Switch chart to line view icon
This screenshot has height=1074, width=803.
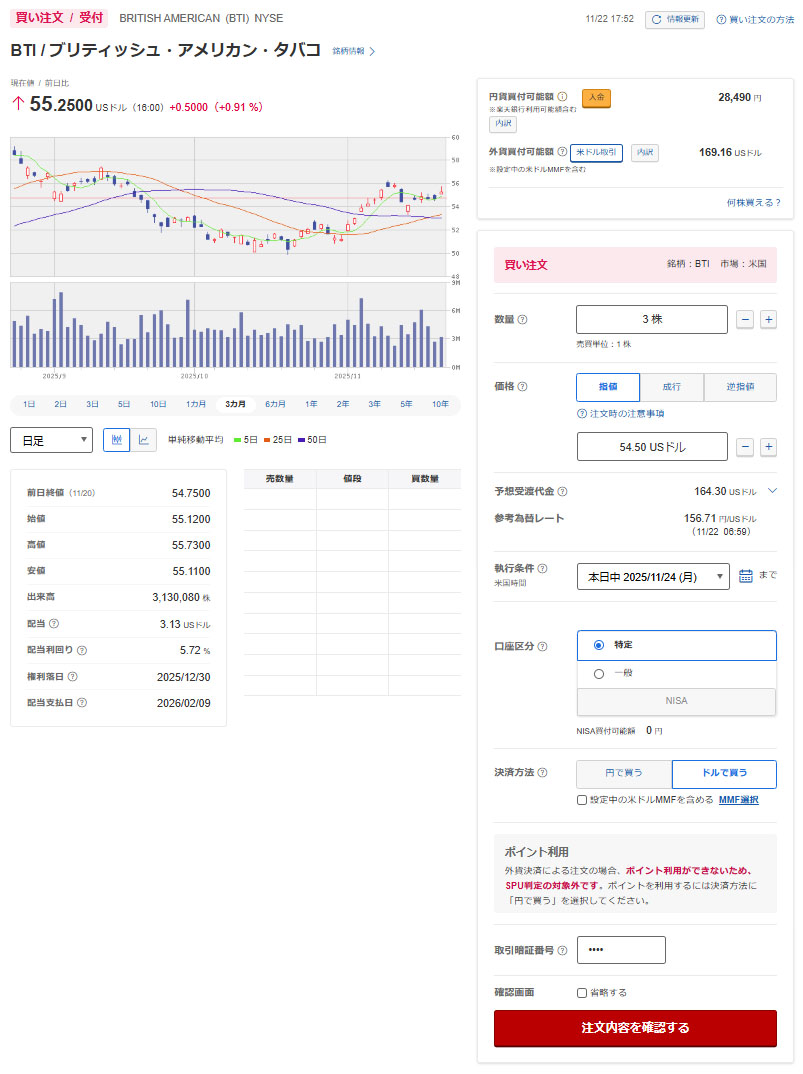(x=144, y=440)
